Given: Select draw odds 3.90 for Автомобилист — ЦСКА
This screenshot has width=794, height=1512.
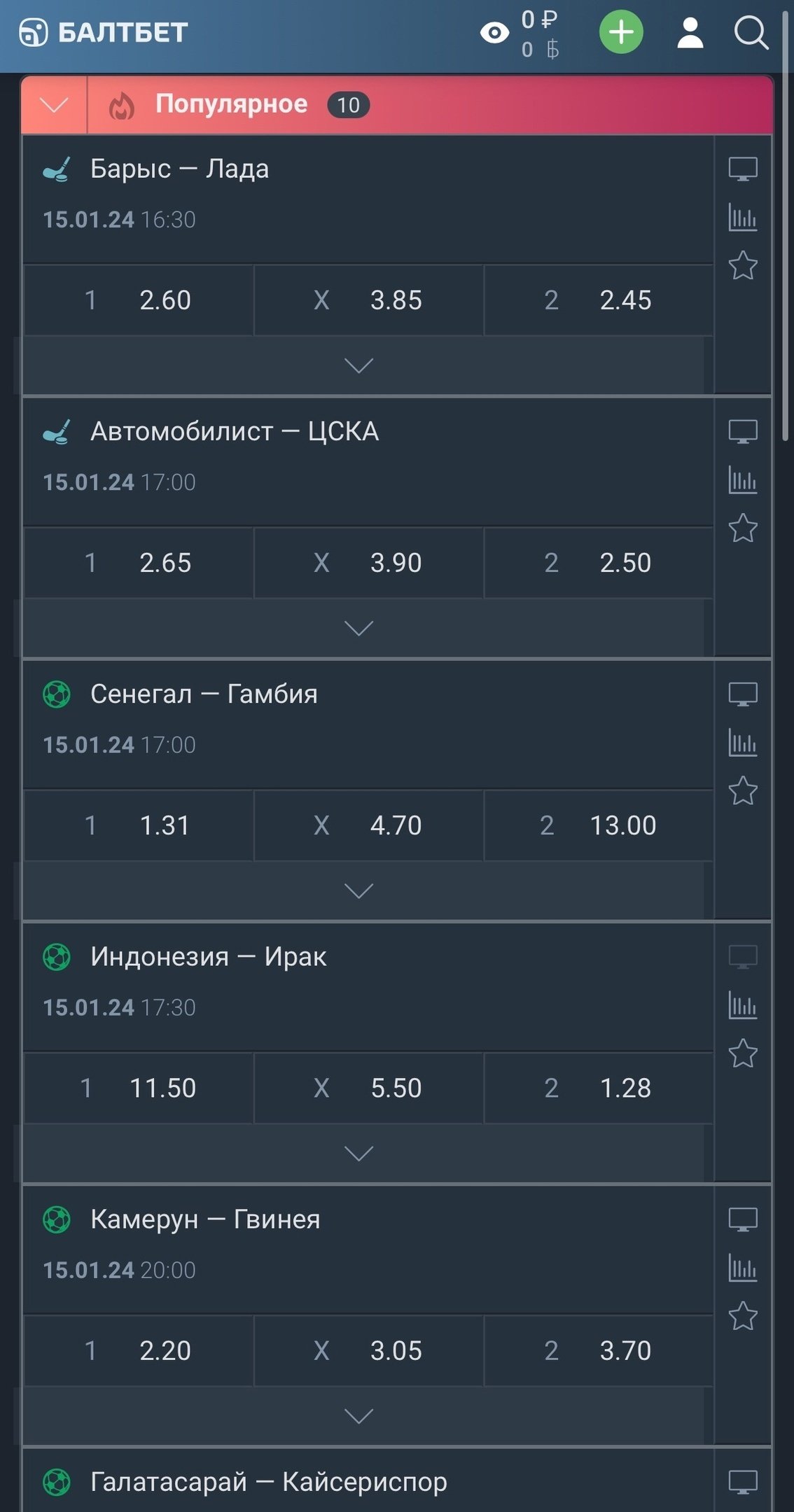Looking at the screenshot, I should click(x=368, y=563).
